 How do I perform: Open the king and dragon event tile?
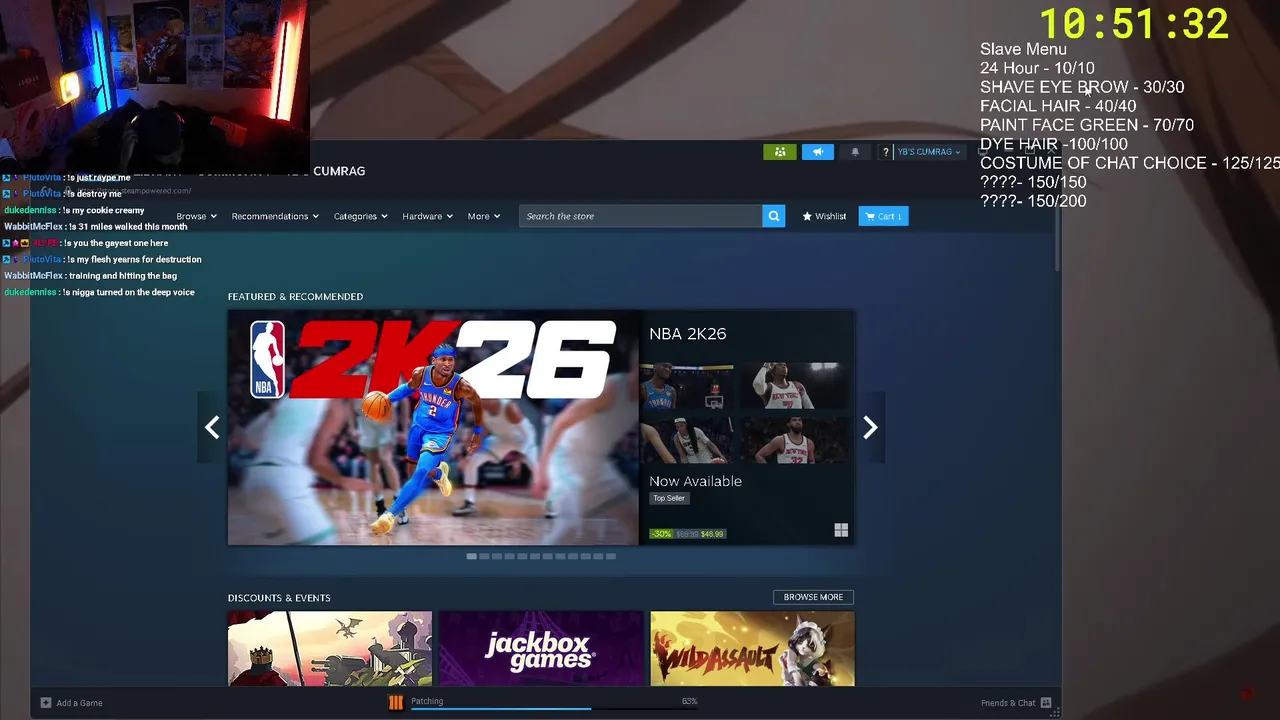click(x=330, y=649)
